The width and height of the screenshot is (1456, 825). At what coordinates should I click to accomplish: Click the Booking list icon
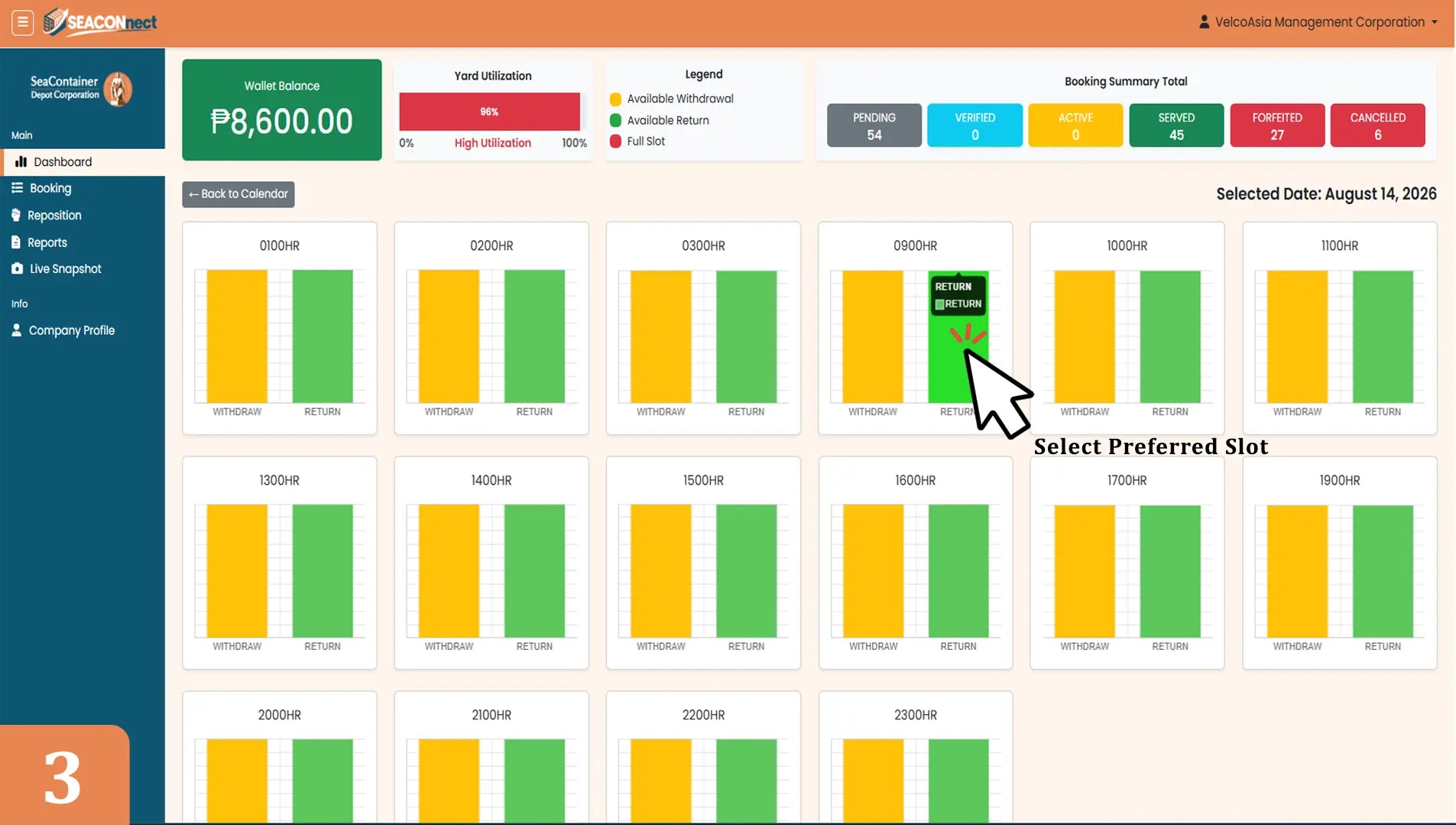[x=17, y=188]
